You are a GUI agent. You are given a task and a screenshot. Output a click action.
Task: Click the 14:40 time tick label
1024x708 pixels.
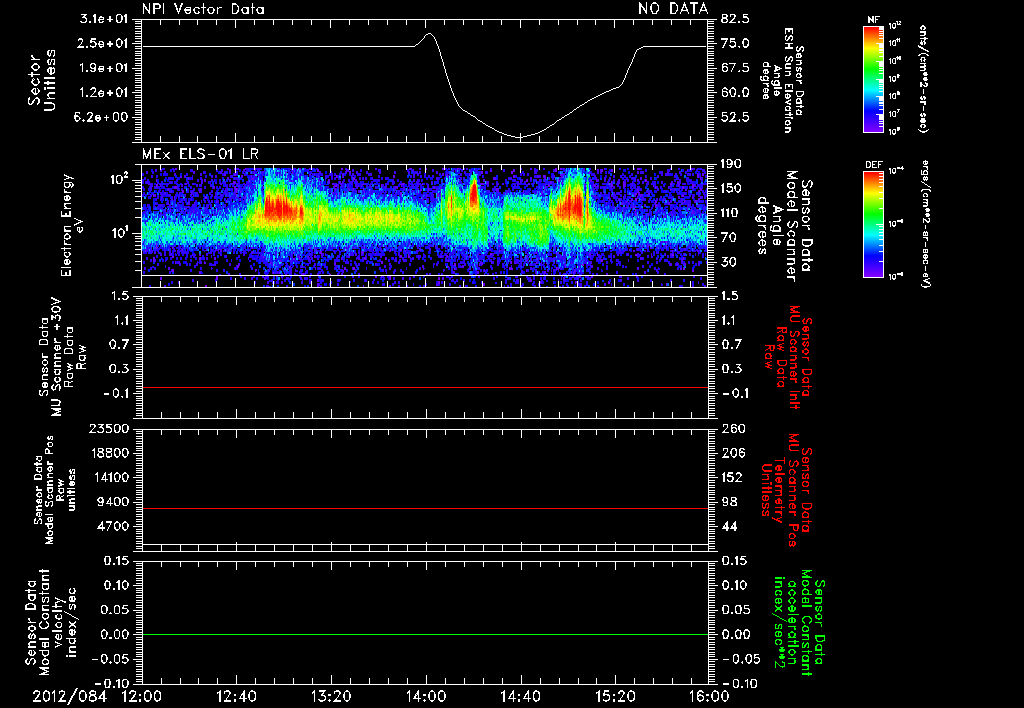pos(520,696)
